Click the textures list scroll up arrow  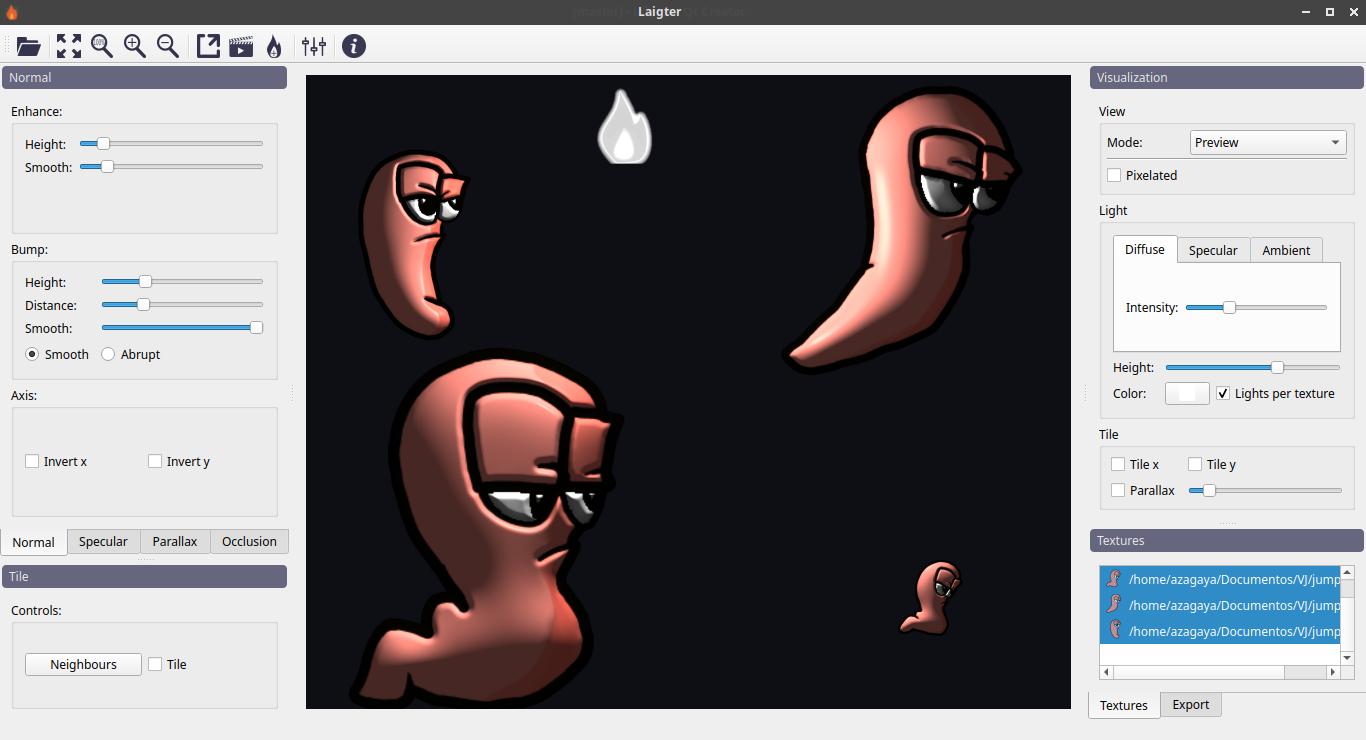click(x=1347, y=572)
